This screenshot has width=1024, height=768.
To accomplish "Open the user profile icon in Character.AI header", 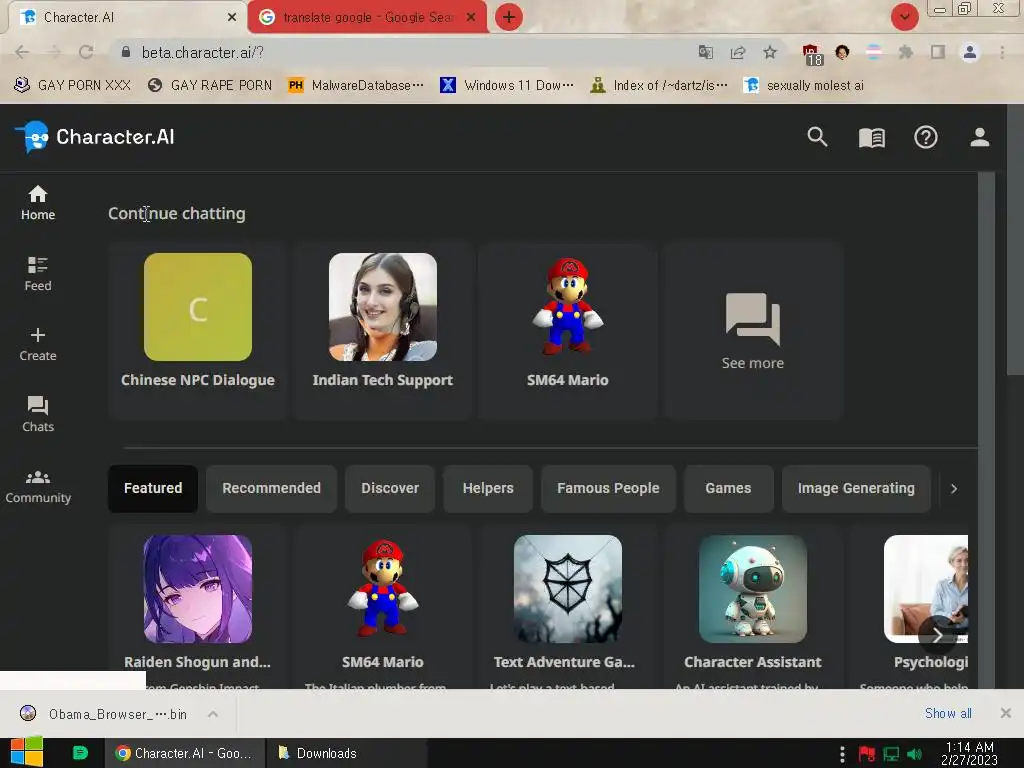I will point(980,137).
